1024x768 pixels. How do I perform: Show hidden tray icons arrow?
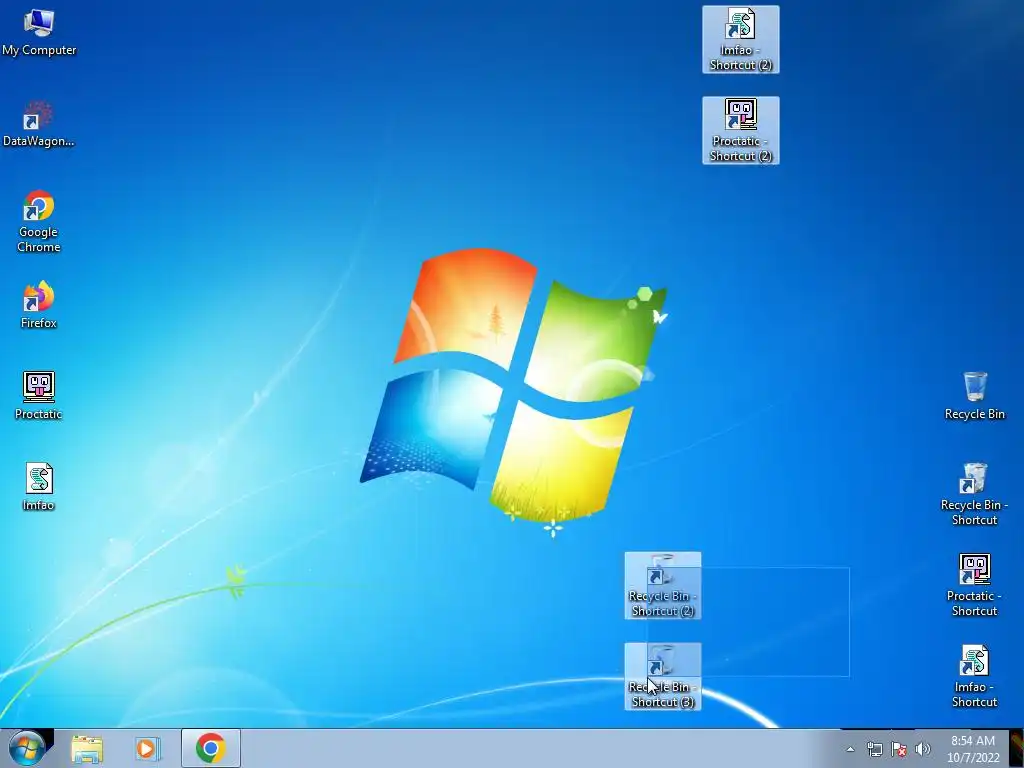point(850,749)
